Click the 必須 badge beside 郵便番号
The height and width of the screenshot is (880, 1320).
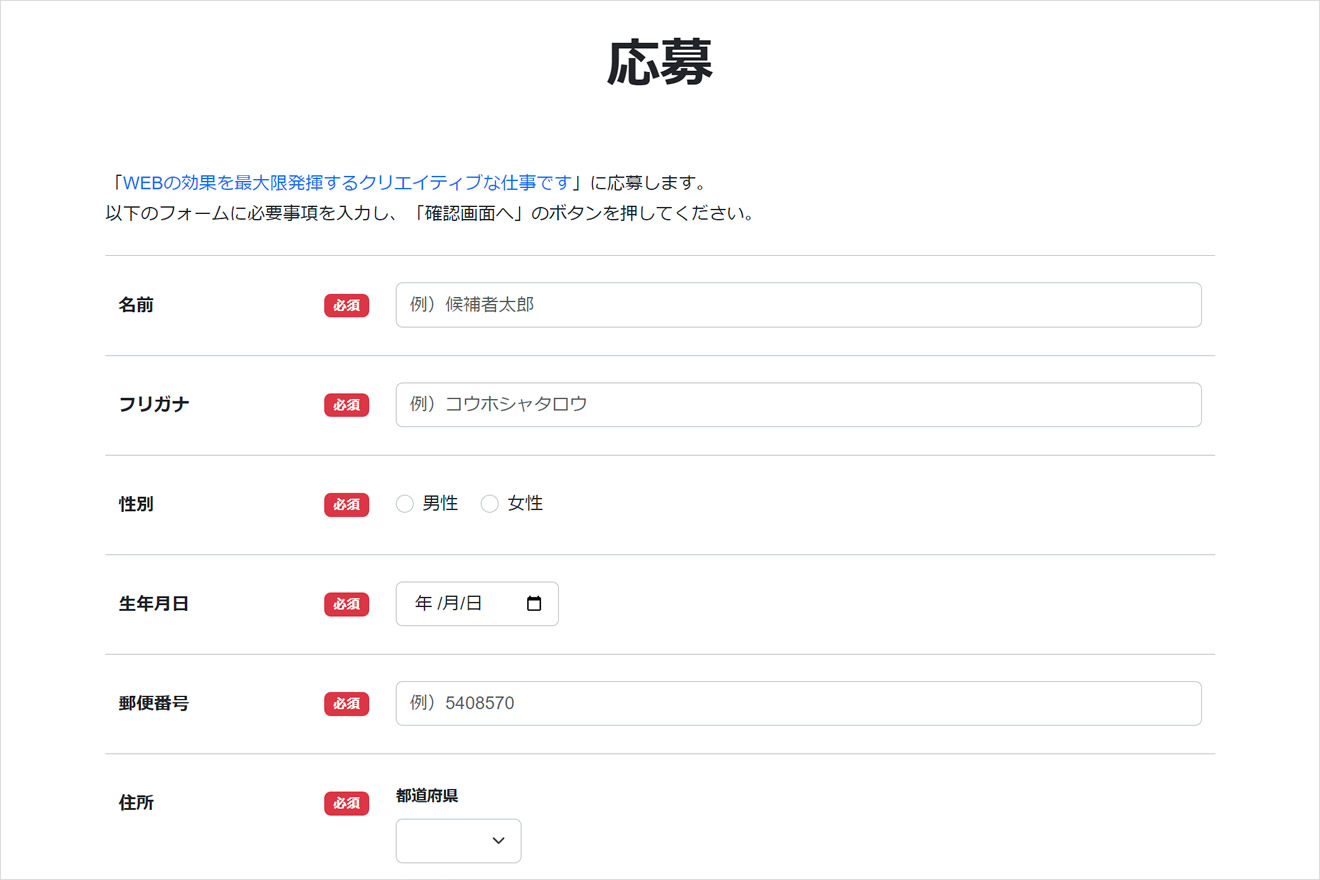click(346, 703)
